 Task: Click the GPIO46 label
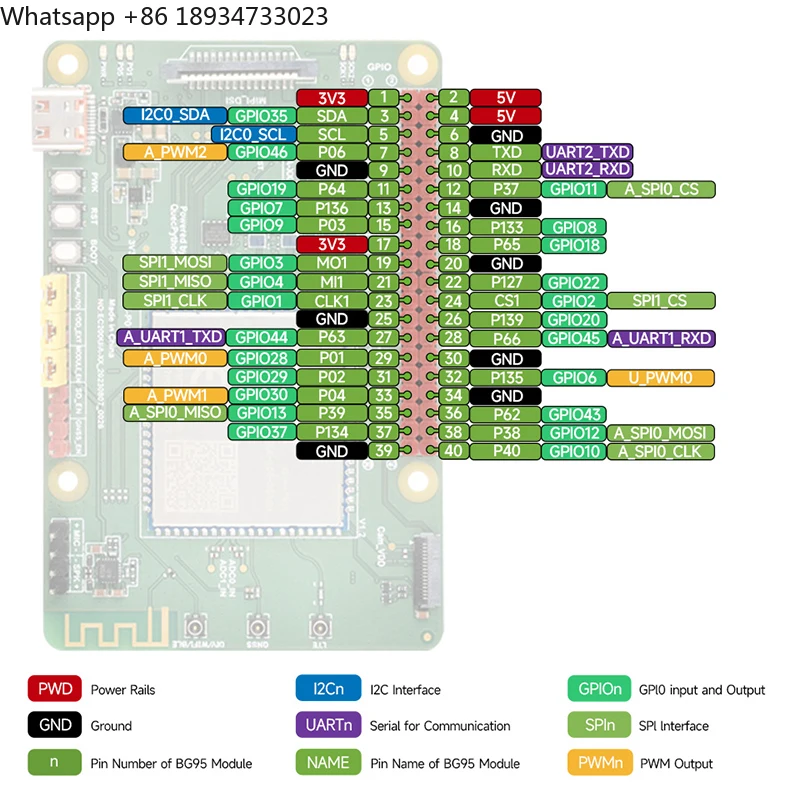pos(261,152)
